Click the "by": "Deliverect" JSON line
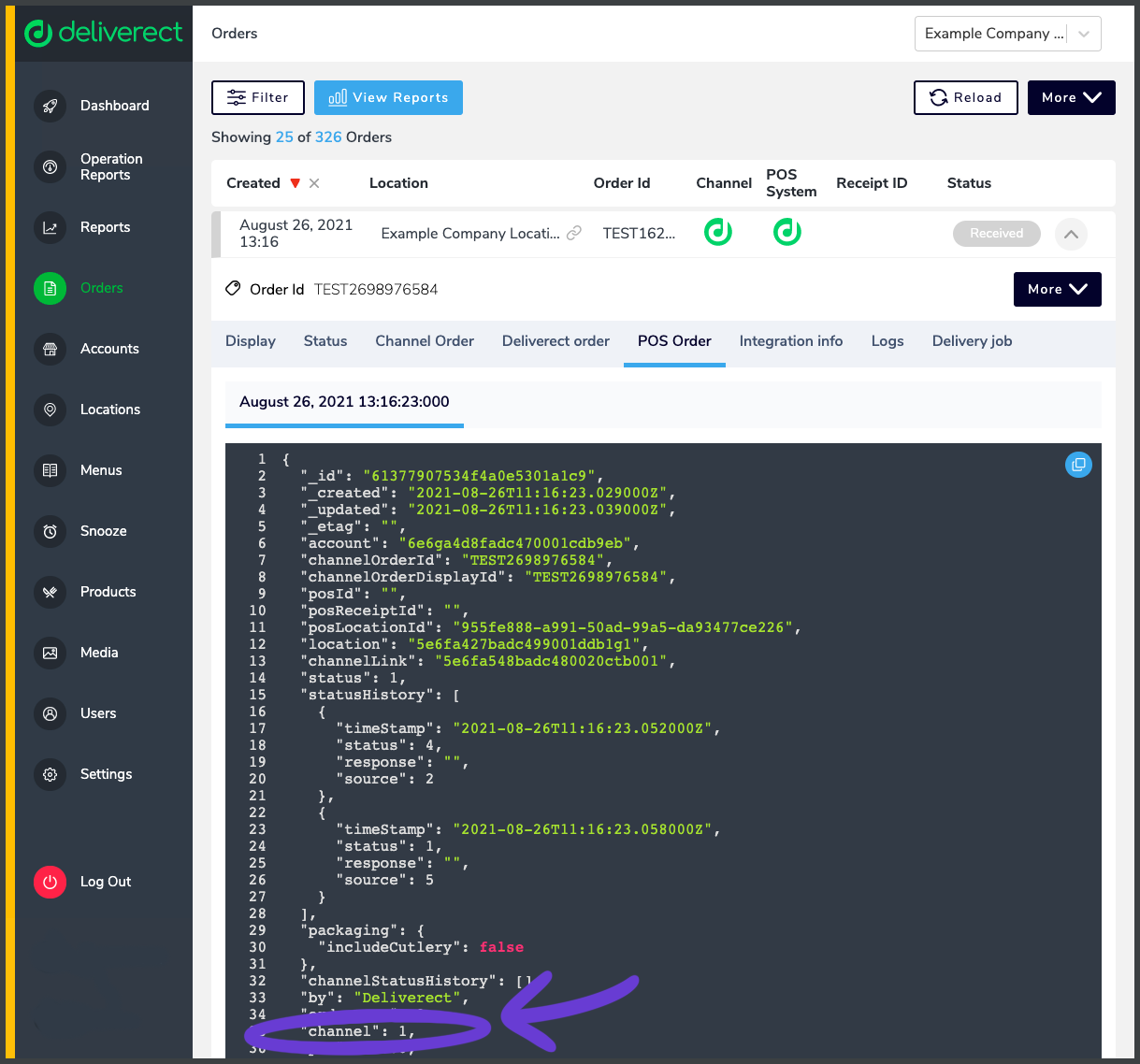Viewport: 1140px width, 1064px height. tap(384, 998)
